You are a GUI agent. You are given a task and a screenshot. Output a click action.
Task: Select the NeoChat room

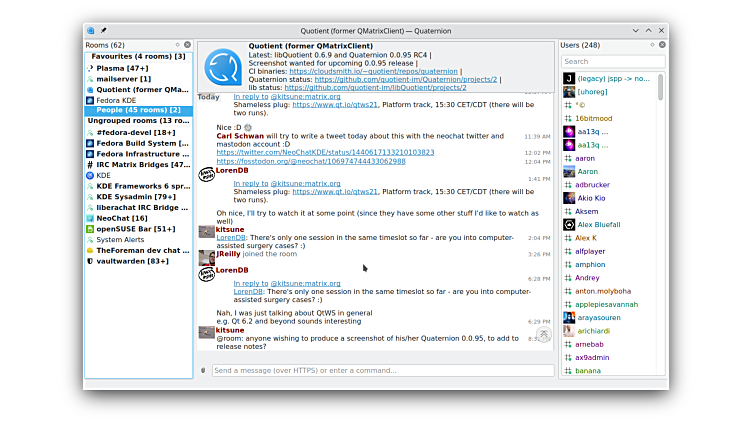[x=122, y=218]
